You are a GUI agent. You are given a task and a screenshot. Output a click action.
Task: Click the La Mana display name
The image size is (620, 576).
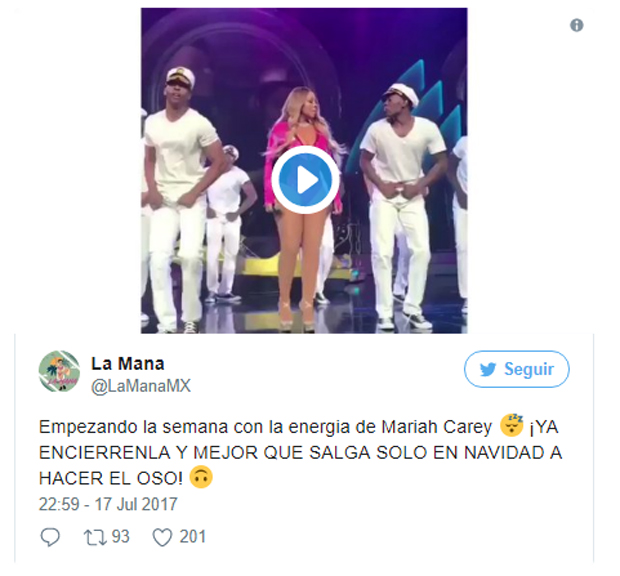pyautogui.click(x=128, y=363)
